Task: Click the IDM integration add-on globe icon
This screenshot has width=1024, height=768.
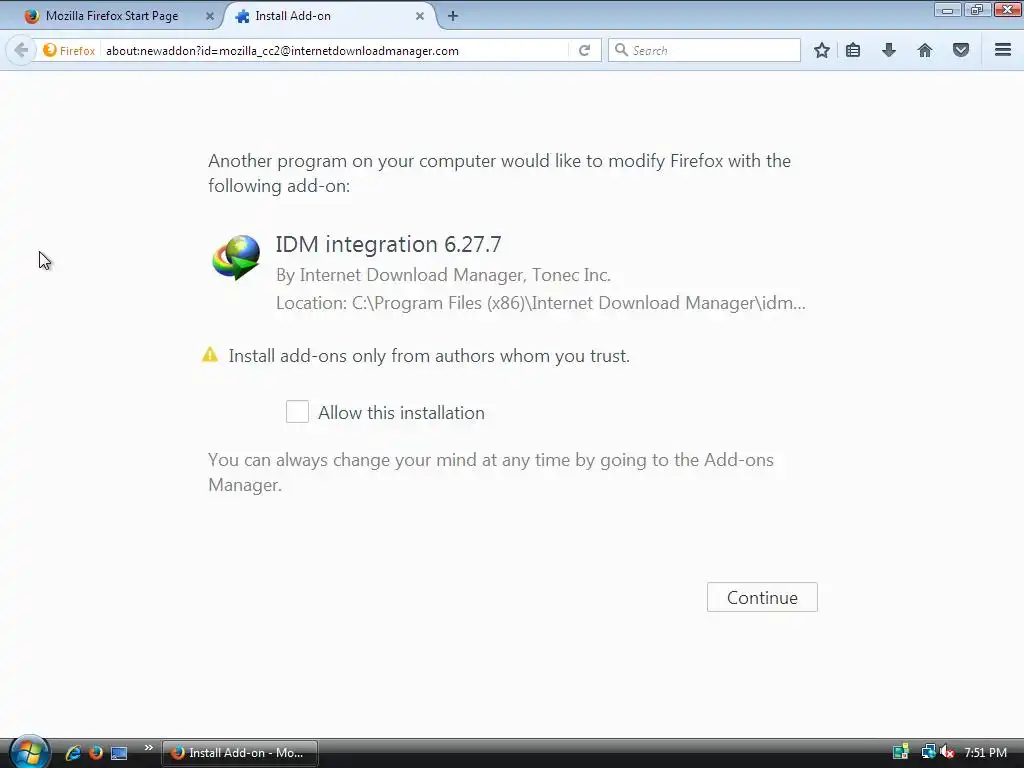Action: coord(236,257)
